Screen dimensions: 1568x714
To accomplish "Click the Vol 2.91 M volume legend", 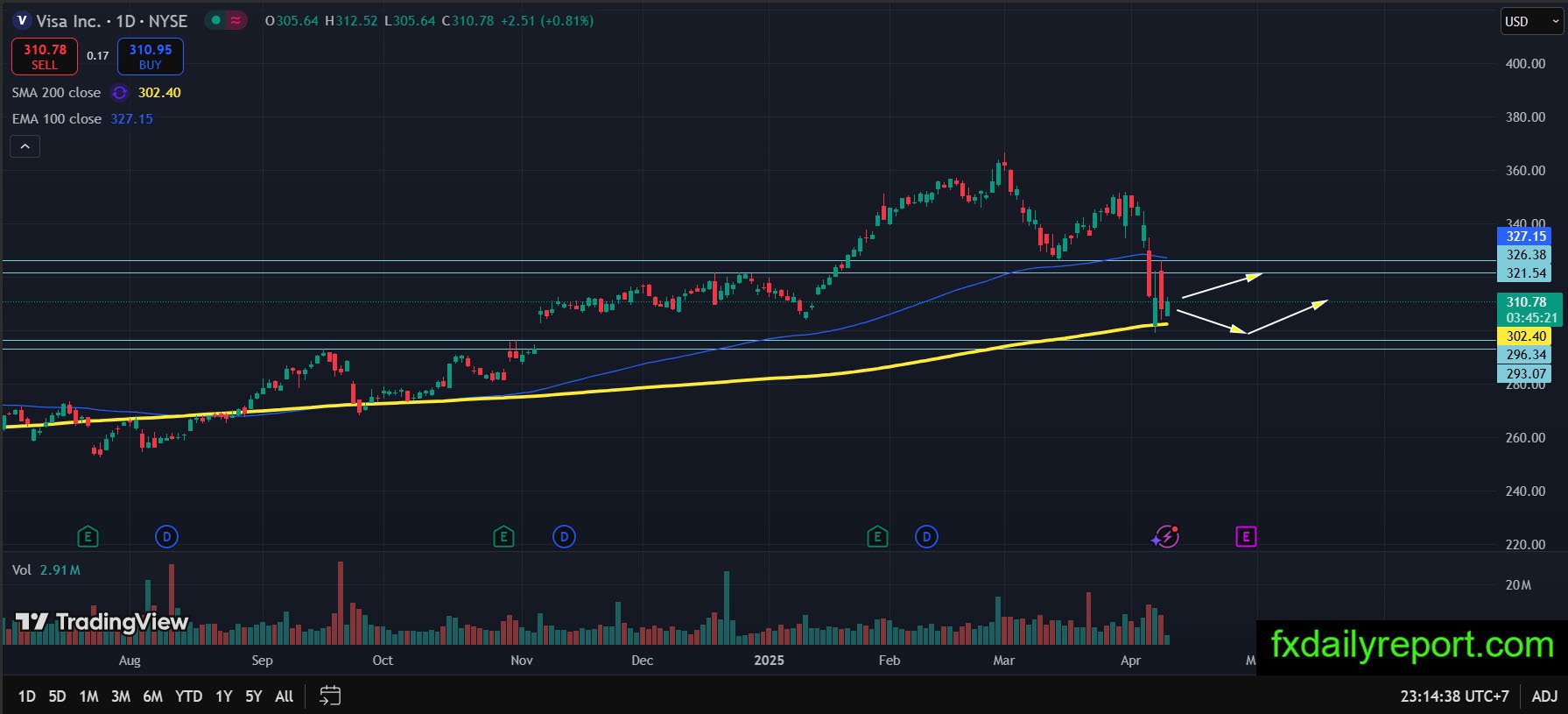I will (x=46, y=570).
